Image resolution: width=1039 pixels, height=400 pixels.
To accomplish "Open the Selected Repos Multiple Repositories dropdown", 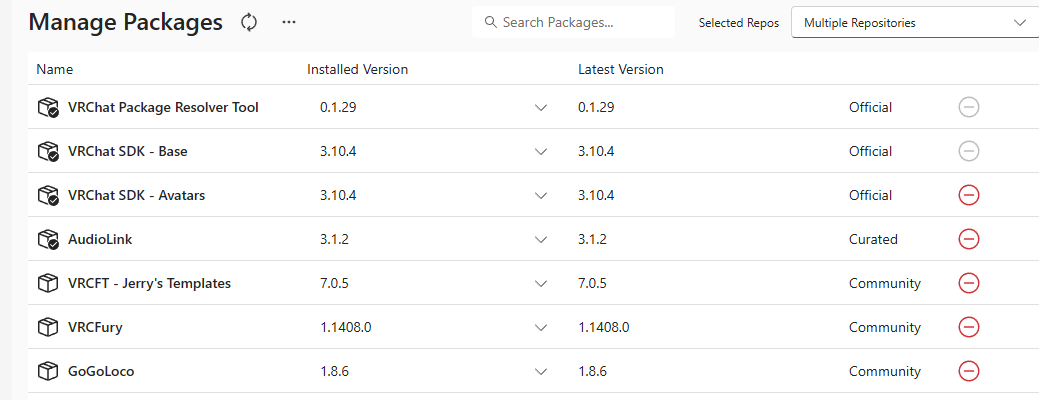I will [915, 23].
